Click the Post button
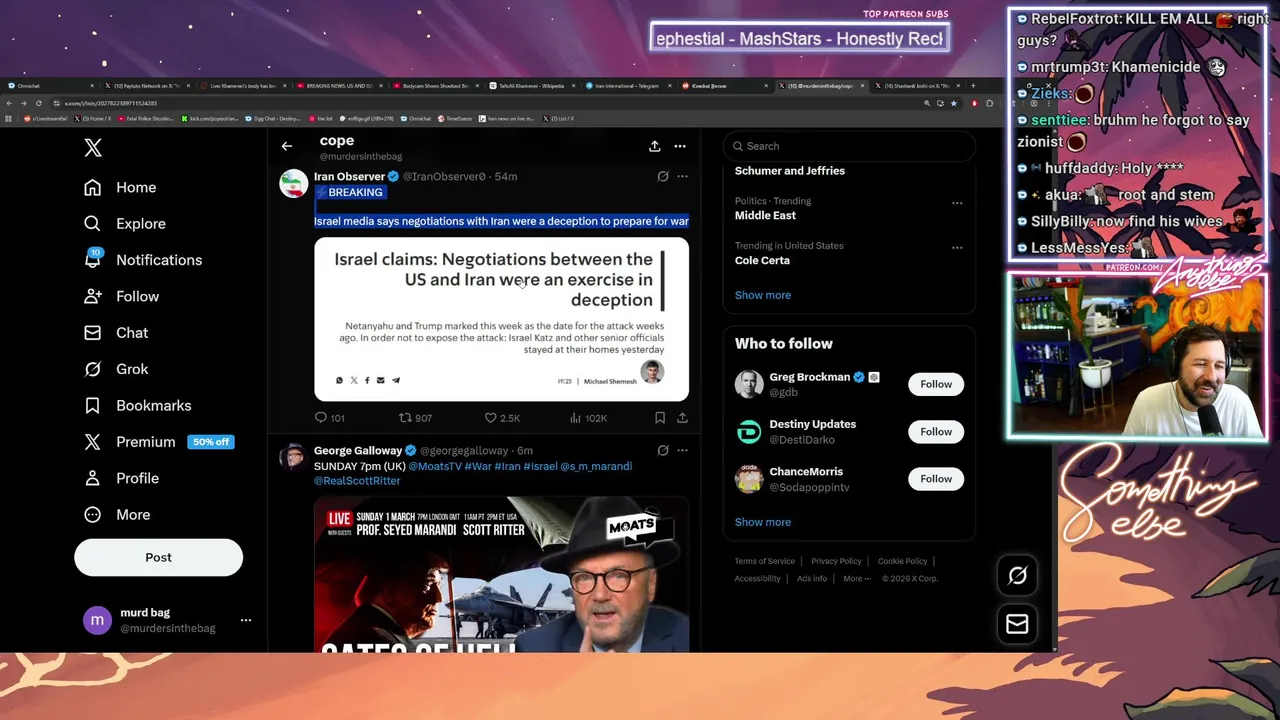The width and height of the screenshot is (1280, 720). (158, 558)
